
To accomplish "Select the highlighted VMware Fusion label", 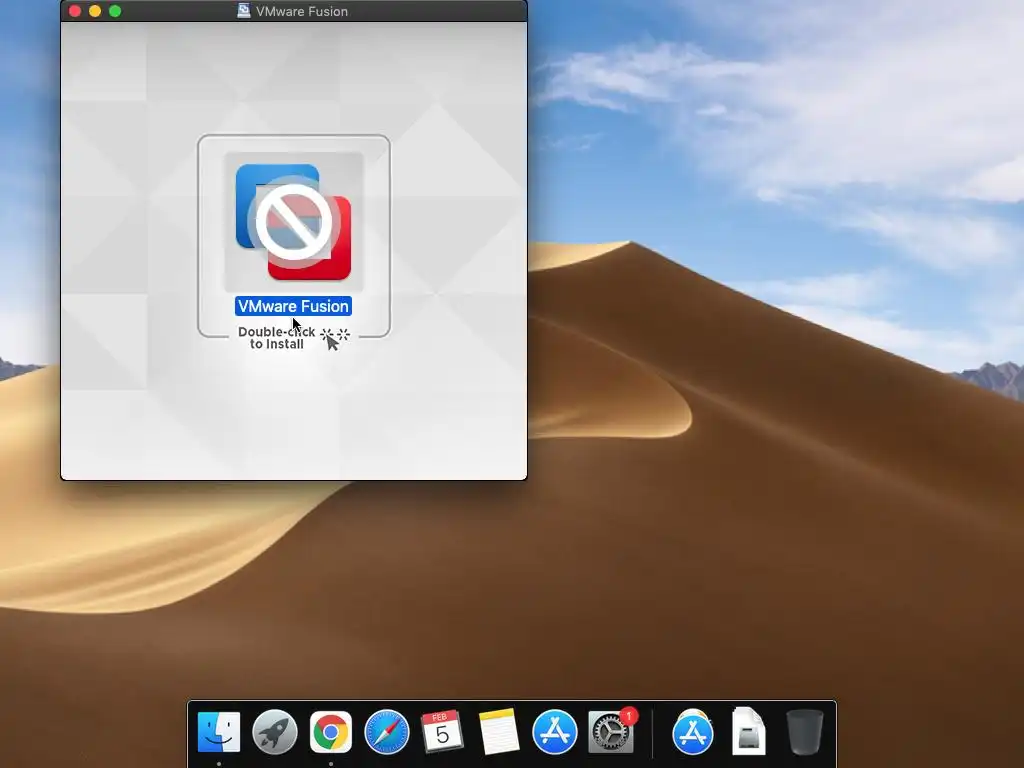I will (293, 306).
